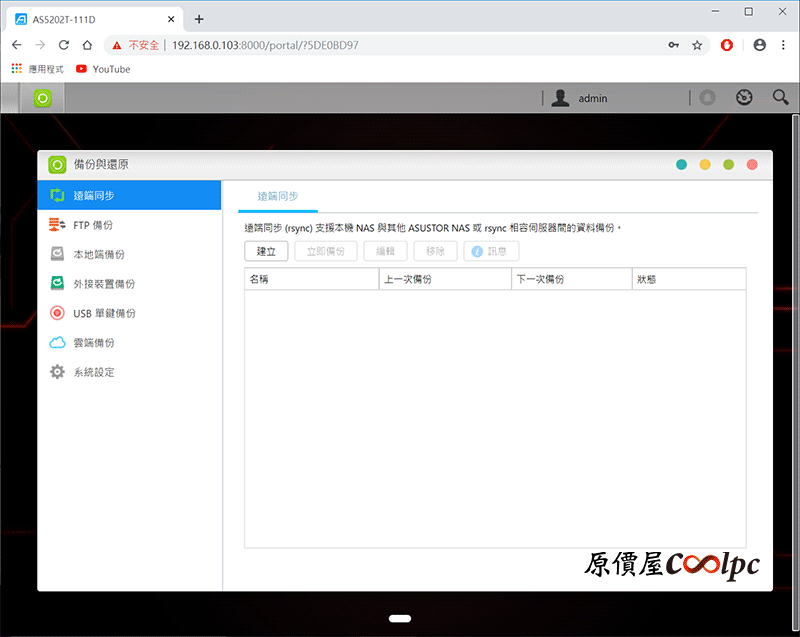Open 系統設定 (system settings) gear item
The width and height of the screenshot is (800, 637).
pyautogui.click(x=129, y=372)
